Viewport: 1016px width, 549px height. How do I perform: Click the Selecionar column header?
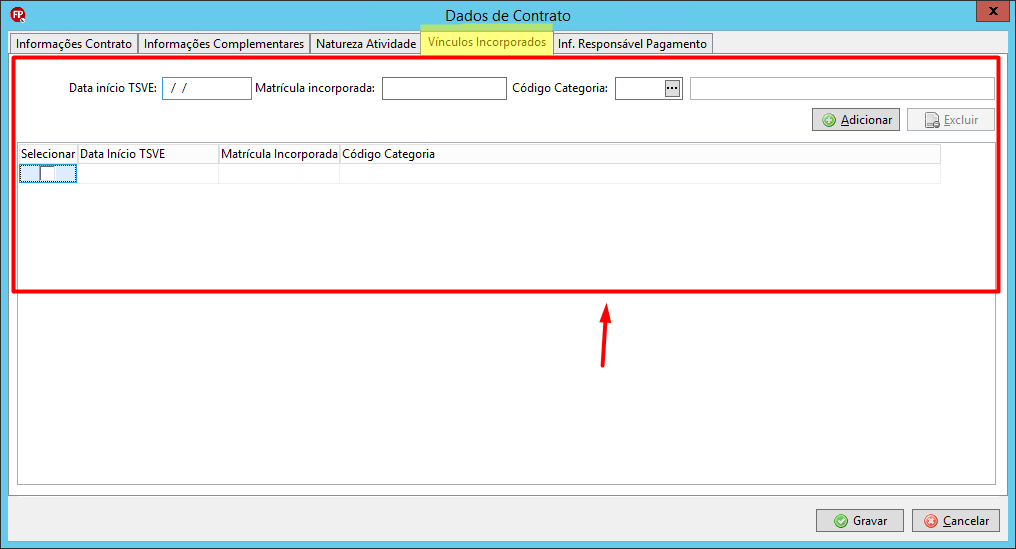(x=48, y=154)
